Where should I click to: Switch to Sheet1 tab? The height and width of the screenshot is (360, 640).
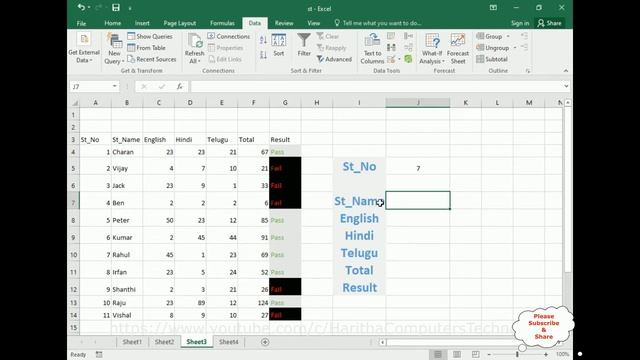132,342
